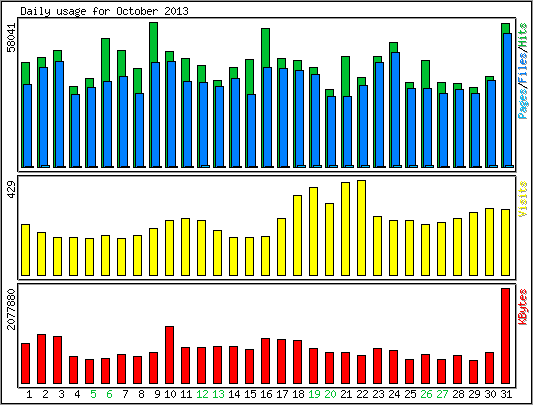Click green weekend day label 13

[x=218, y=394]
